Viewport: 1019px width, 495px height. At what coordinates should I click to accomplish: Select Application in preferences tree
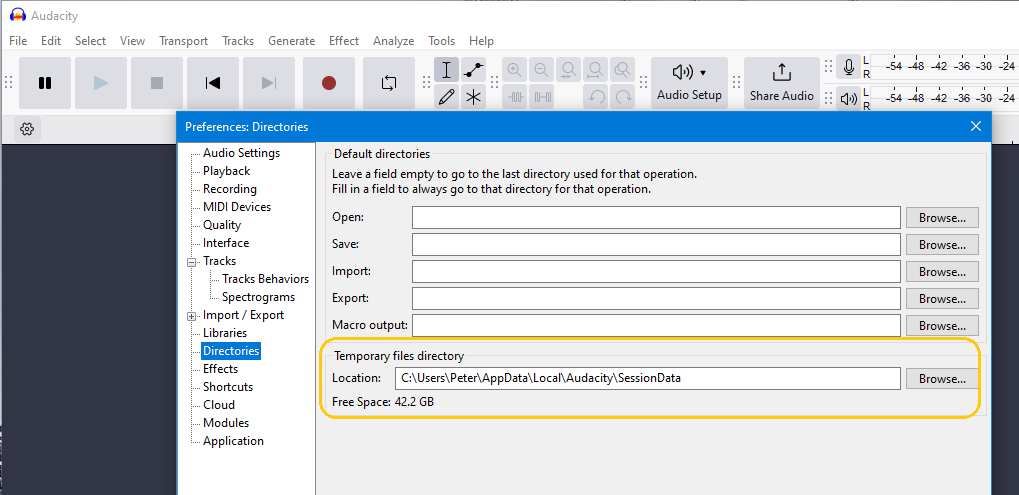(233, 440)
